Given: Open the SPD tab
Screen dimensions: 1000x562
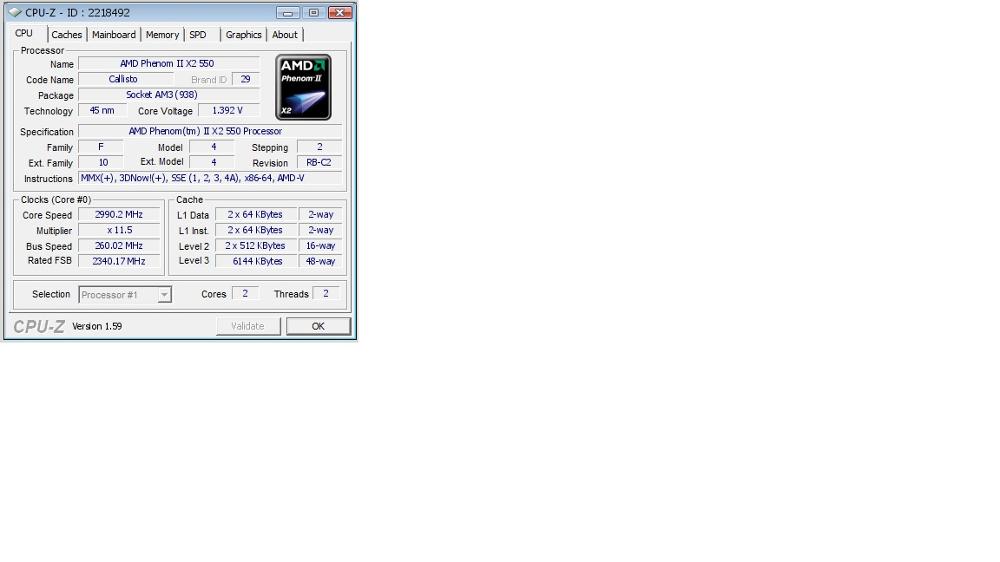Looking at the screenshot, I should pos(198,34).
